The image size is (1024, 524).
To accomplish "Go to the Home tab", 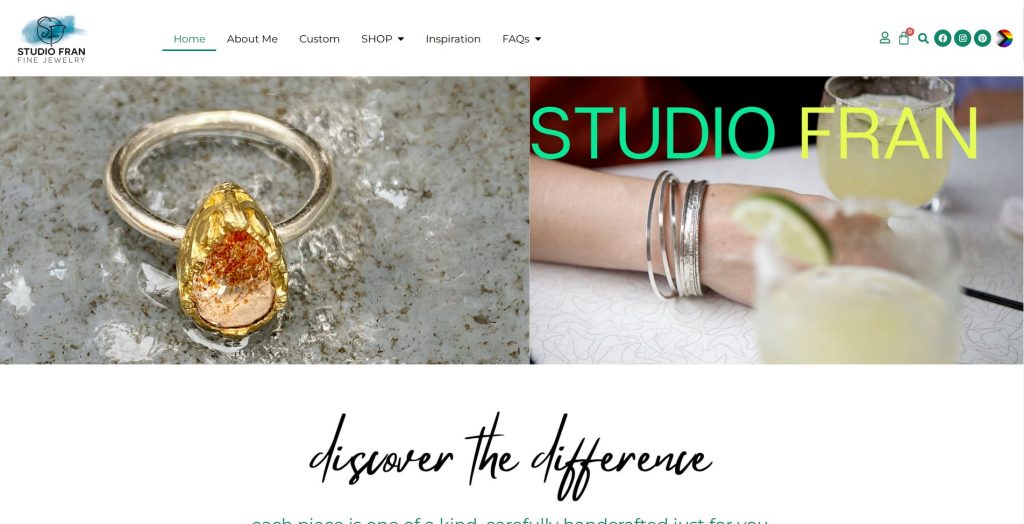I will click(x=189, y=39).
